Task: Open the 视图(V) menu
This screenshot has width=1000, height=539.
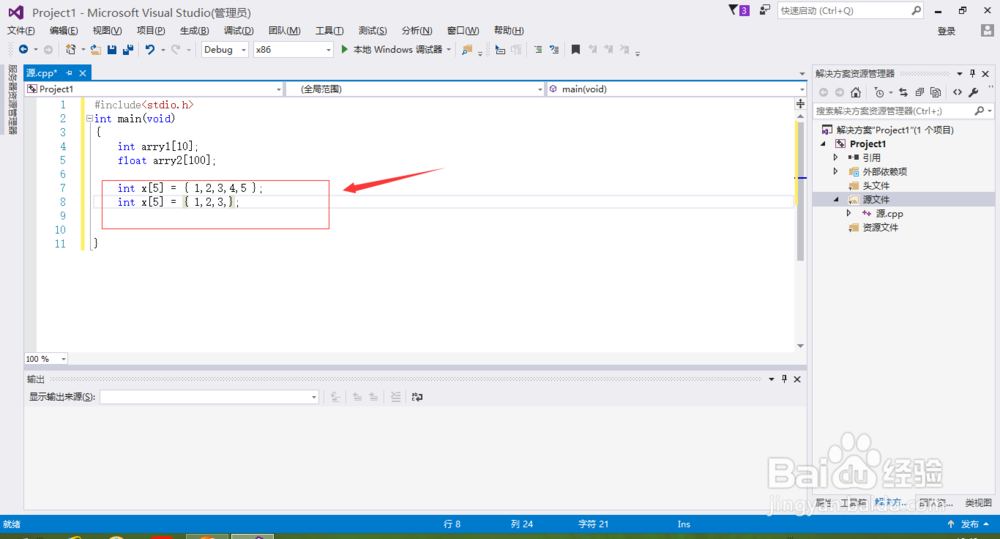Action: [107, 31]
